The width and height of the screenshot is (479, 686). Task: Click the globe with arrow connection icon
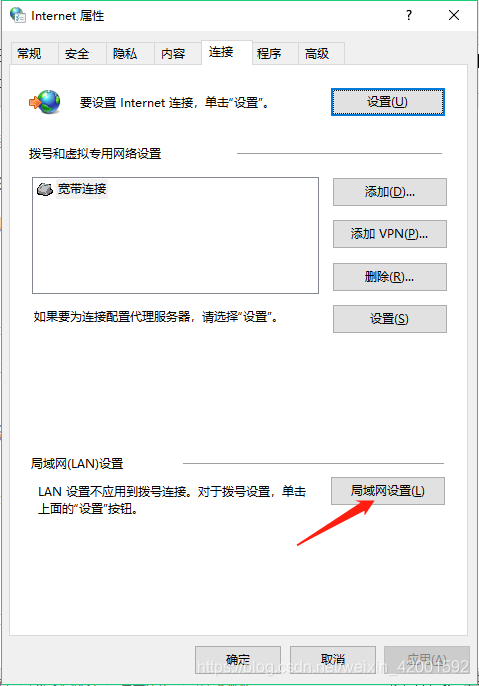coord(45,102)
